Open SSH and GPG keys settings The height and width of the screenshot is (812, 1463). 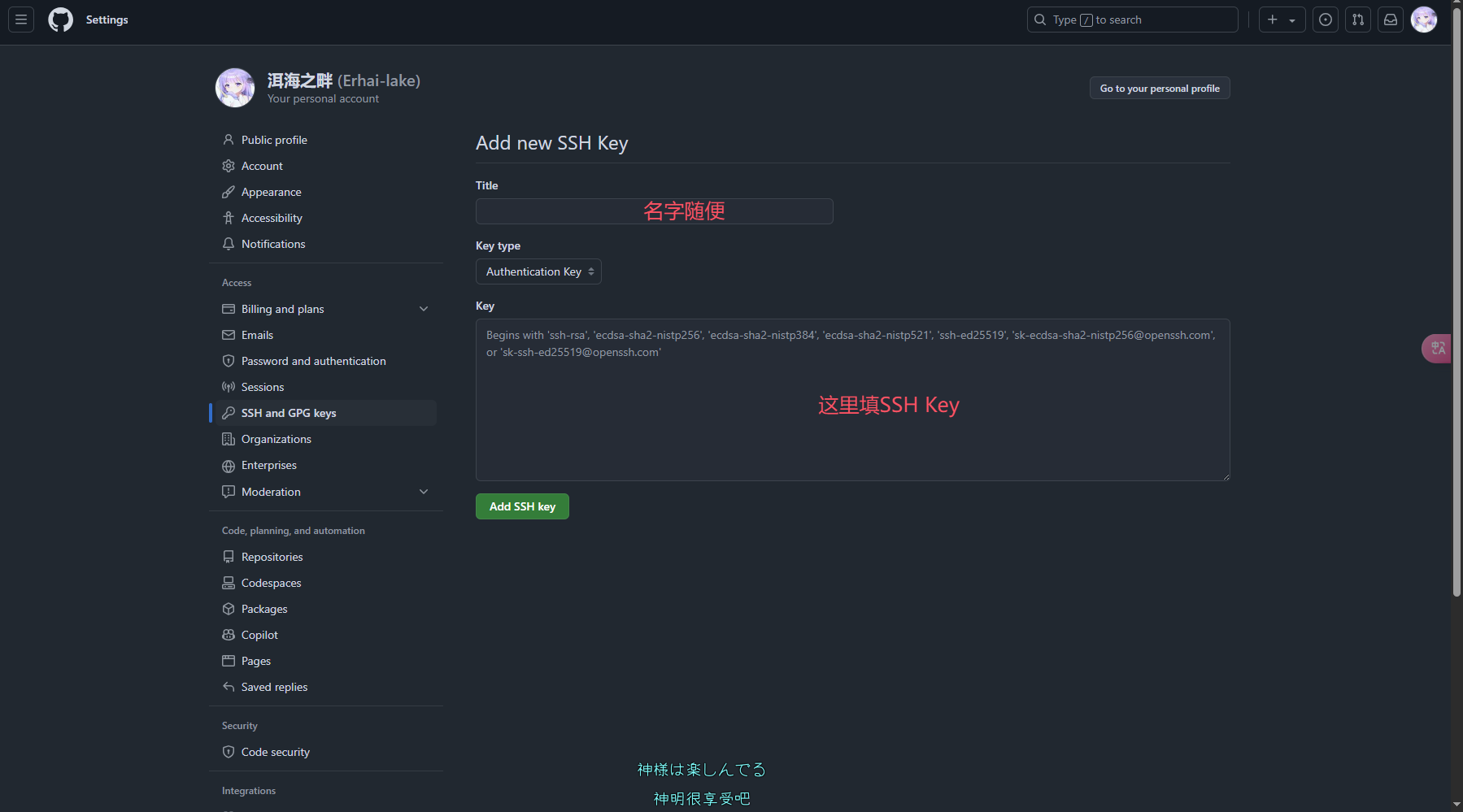[x=289, y=413]
